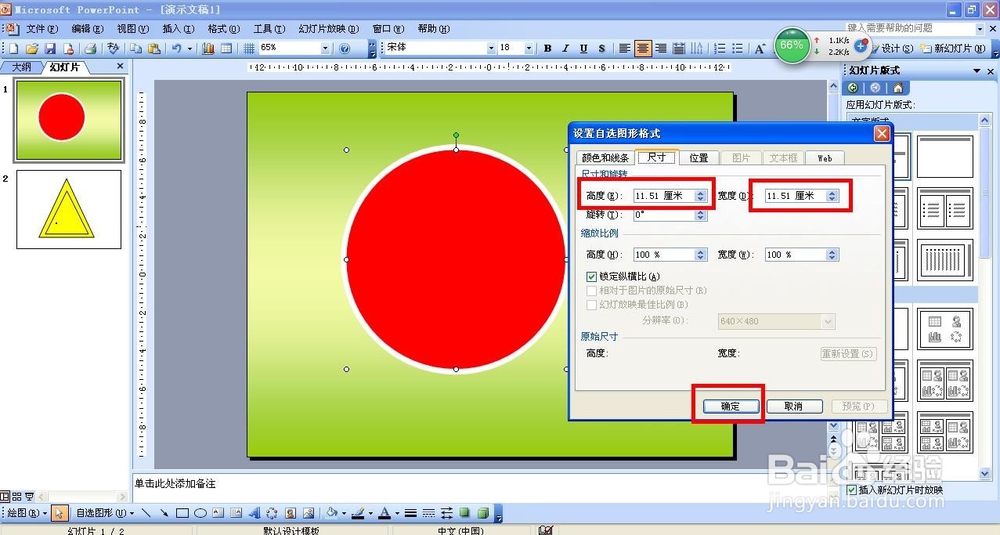Screen dimensions: 1000x535
Task: Toggle Underline formatting
Action: coord(584,48)
